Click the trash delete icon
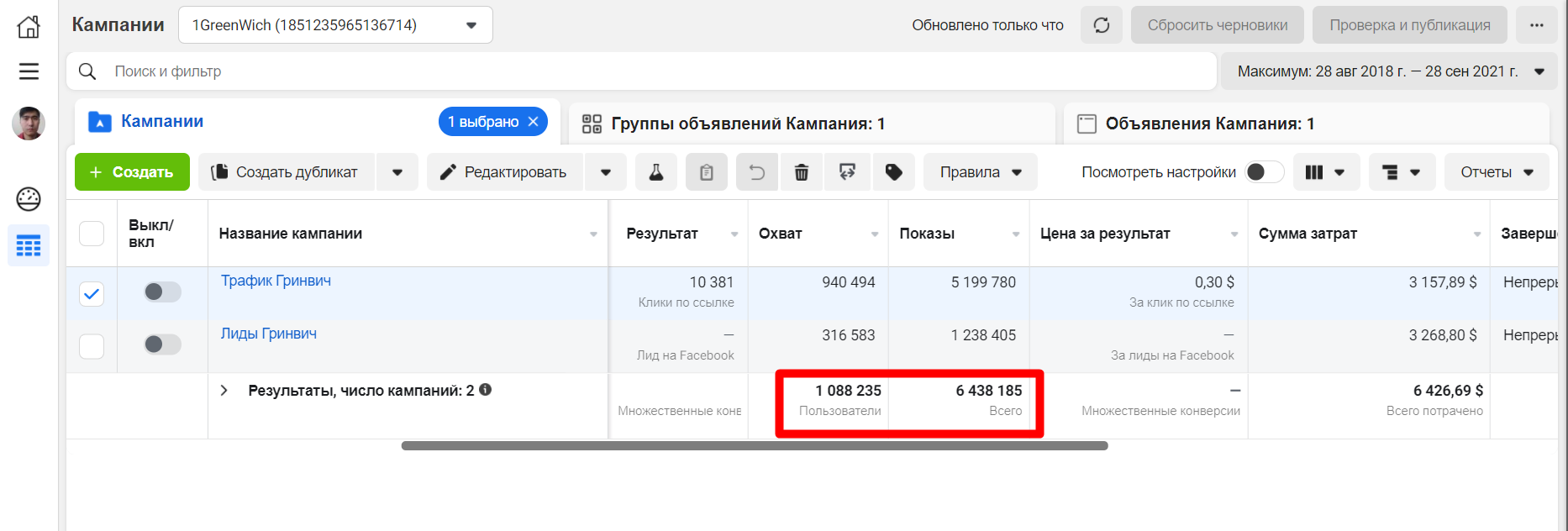Image resolution: width=1568 pixels, height=531 pixels. [802, 172]
